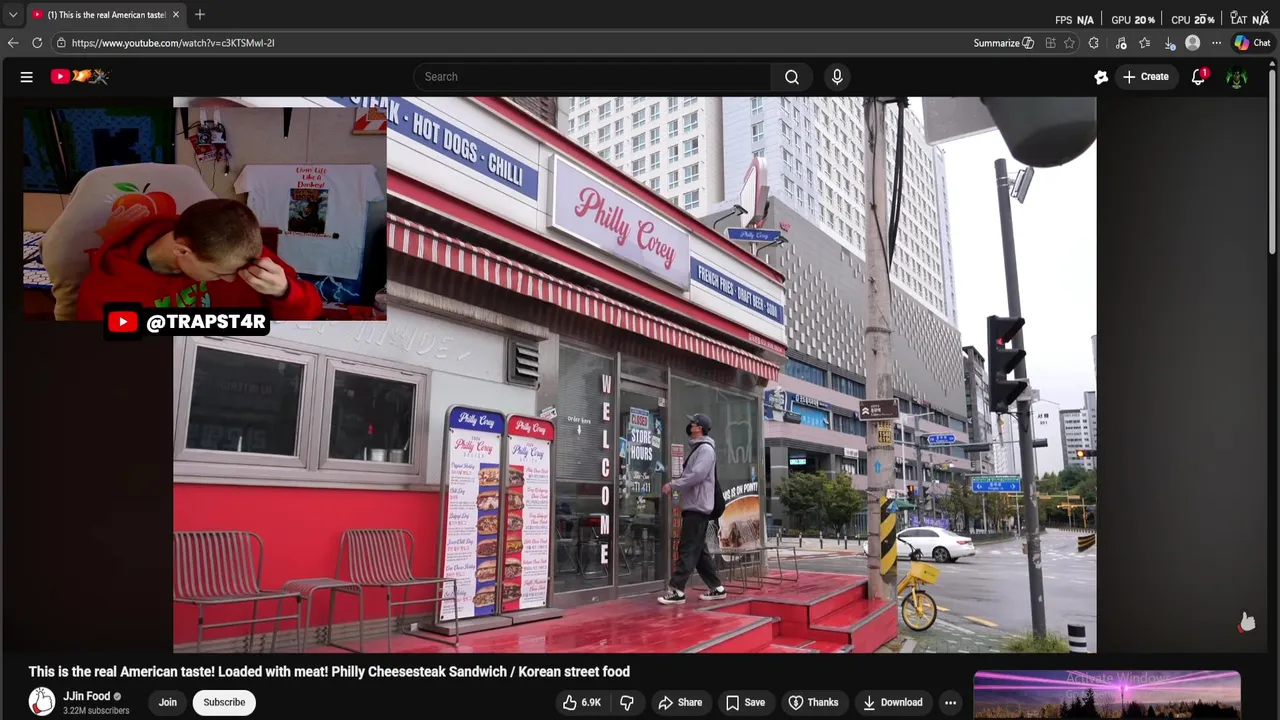Viewport: 1280px width, 720px height.
Task: Subscribe to JJin Food channel
Action: coord(224,702)
